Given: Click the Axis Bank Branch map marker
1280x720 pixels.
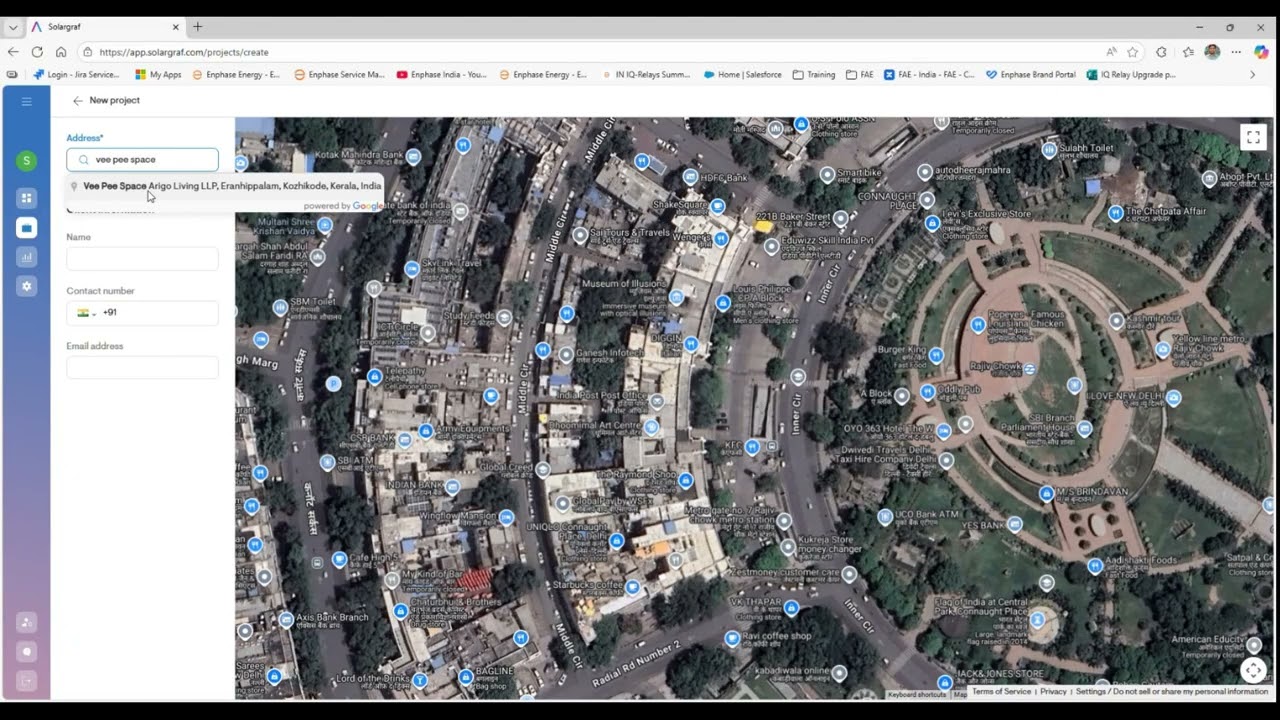Looking at the screenshot, I should click(286, 620).
